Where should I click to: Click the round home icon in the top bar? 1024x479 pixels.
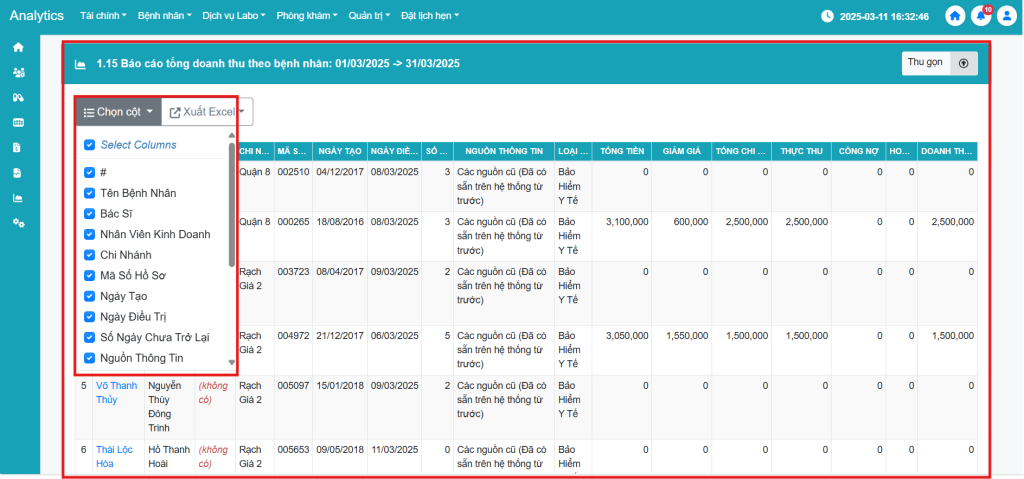point(956,16)
